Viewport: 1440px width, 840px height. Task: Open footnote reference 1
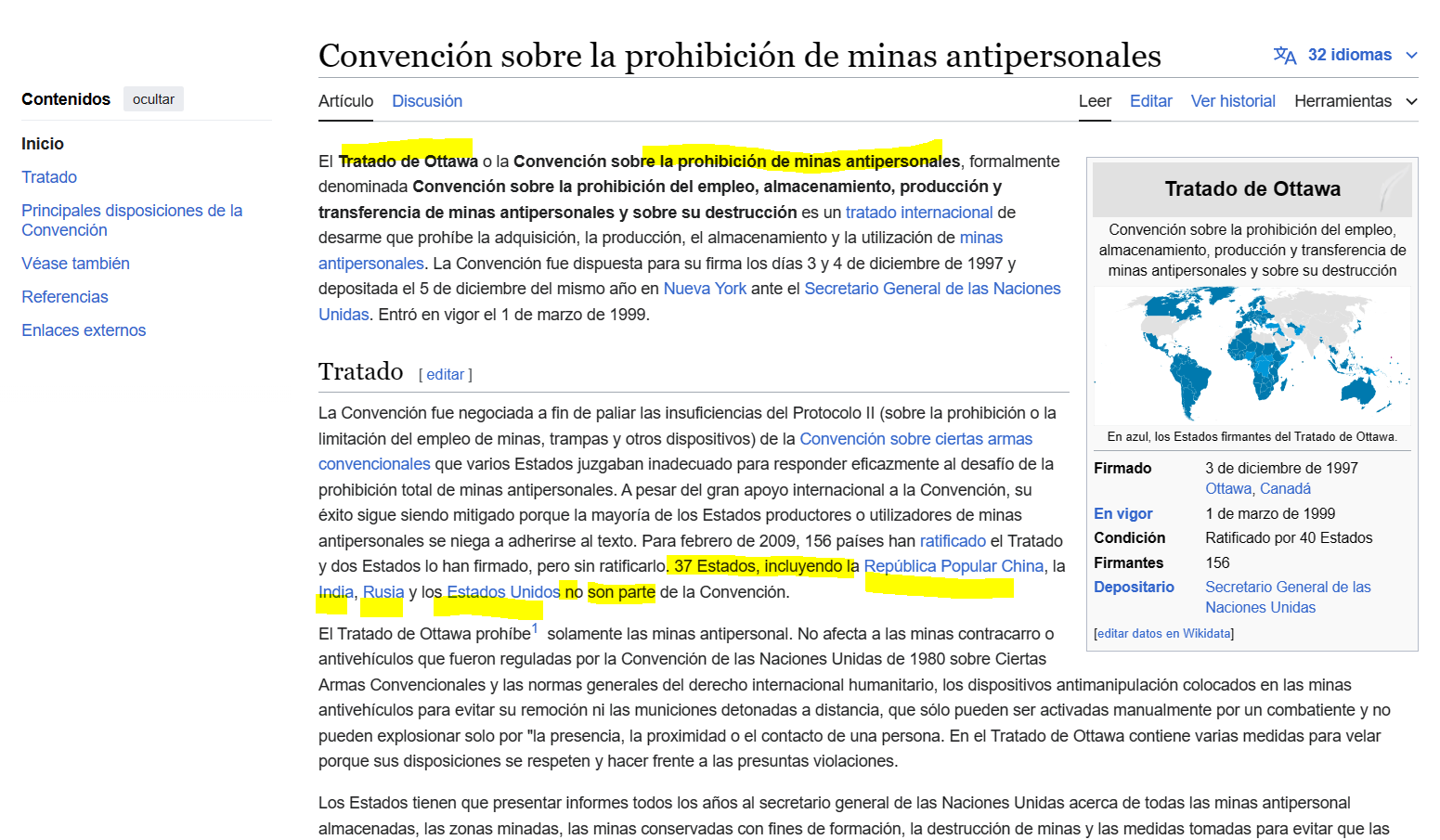coord(535,628)
